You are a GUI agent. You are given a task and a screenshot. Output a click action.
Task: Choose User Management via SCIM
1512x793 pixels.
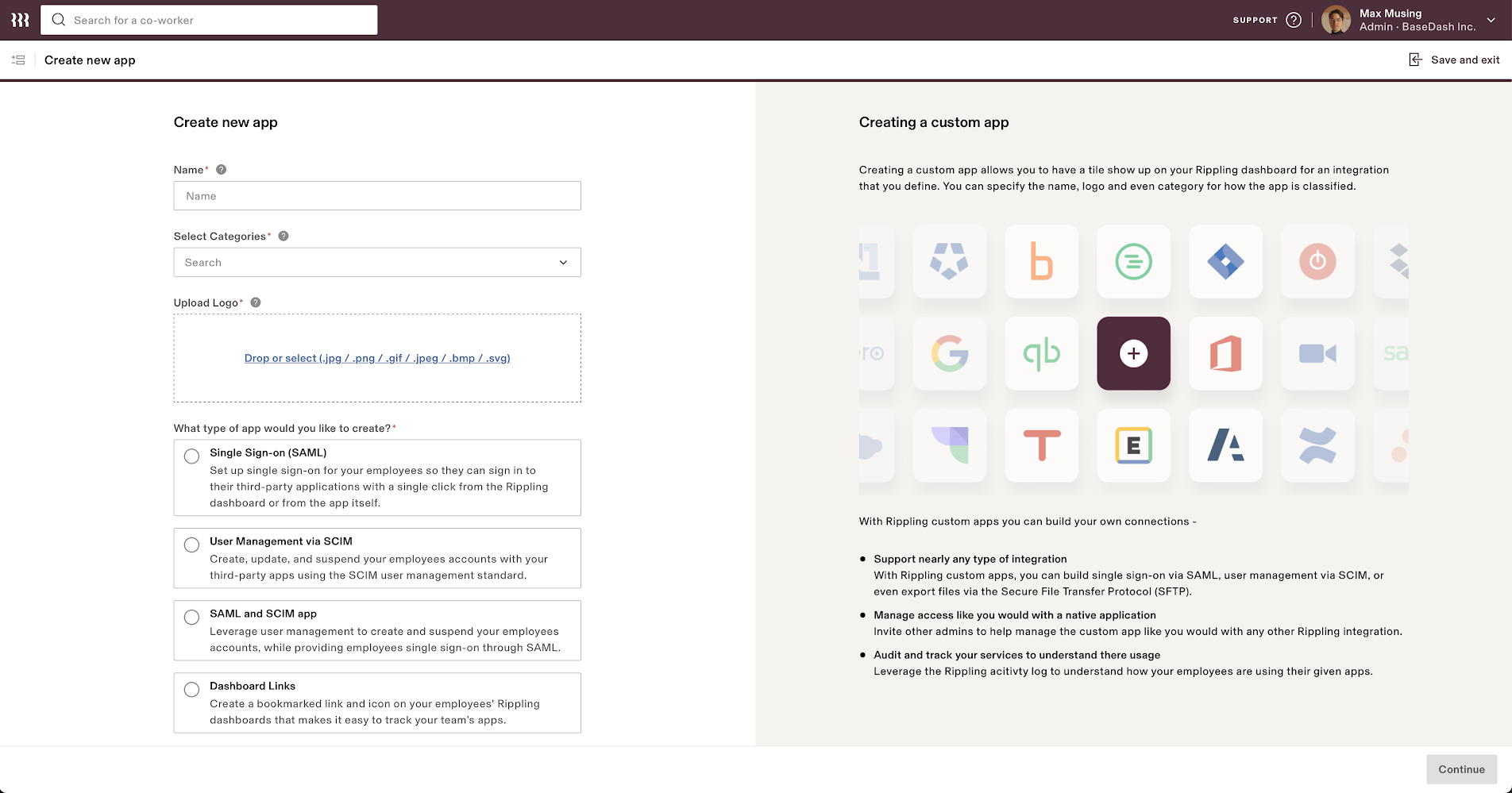(x=191, y=545)
